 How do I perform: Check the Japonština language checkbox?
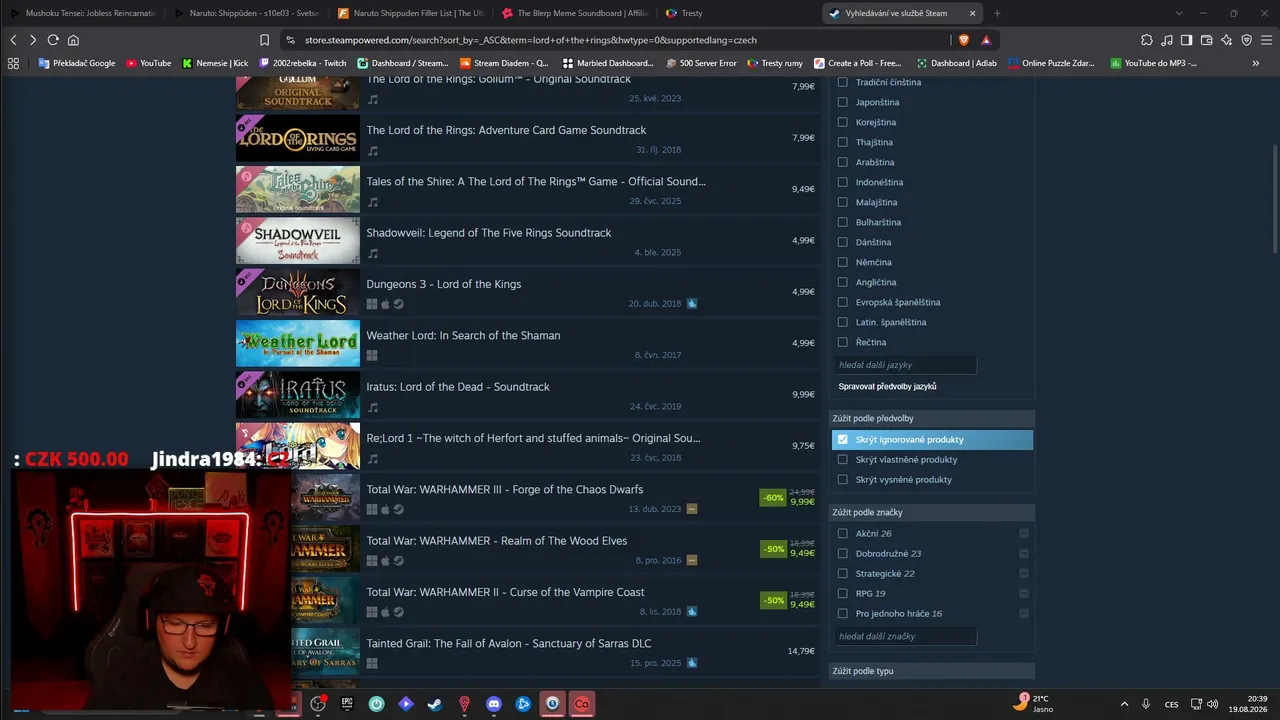pos(842,102)
